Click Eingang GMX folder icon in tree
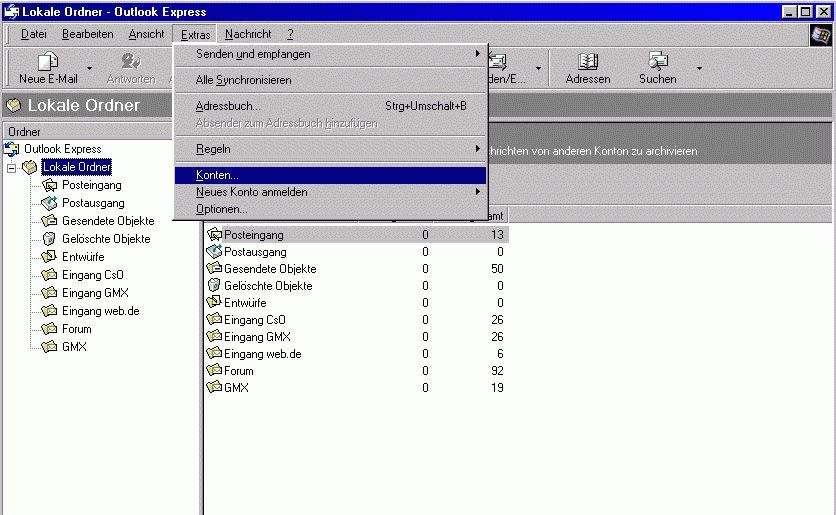The width and height of the screenshot is (836, 515). point(50,293)
